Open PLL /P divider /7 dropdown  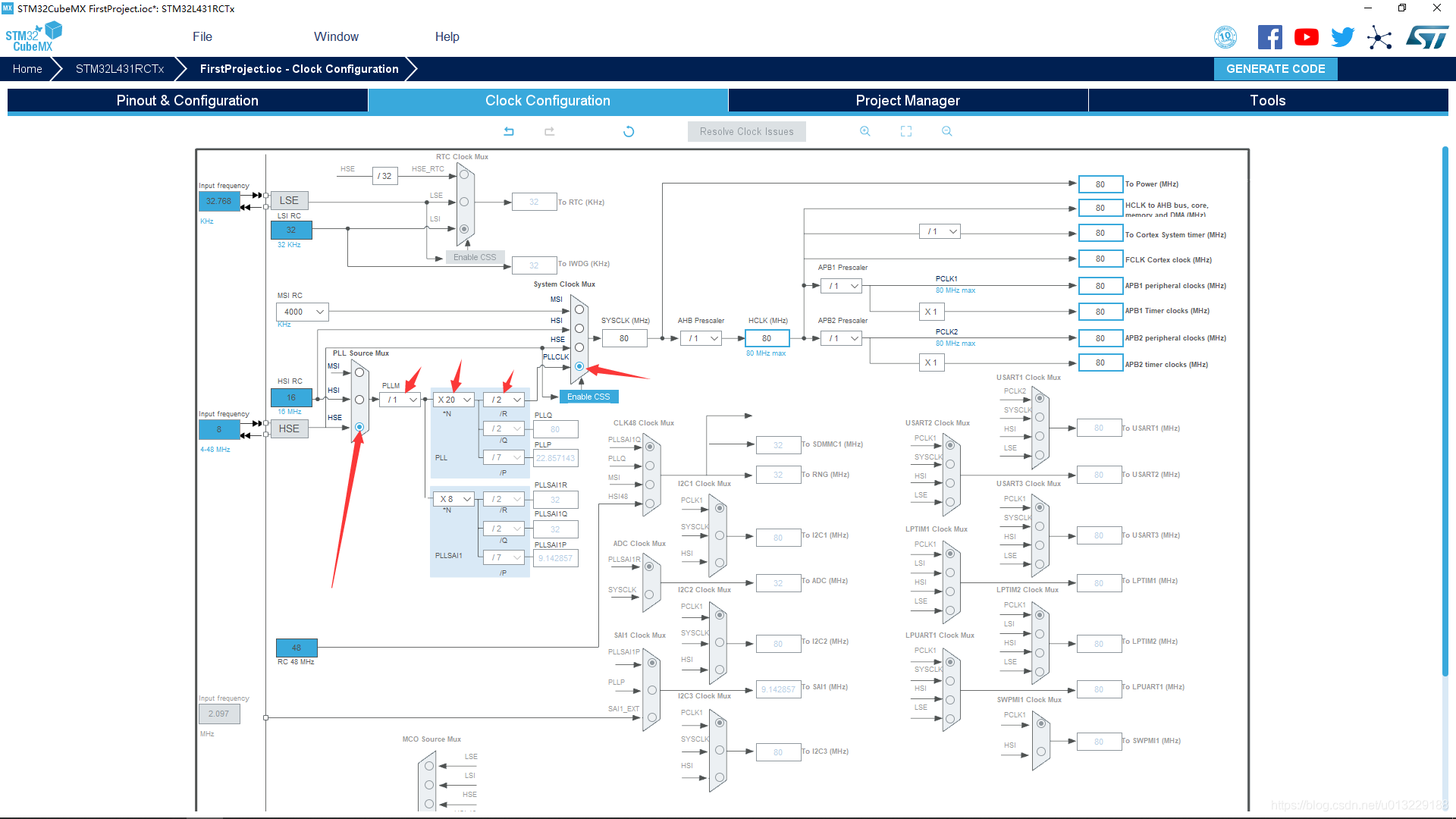[x=504, y=457]
